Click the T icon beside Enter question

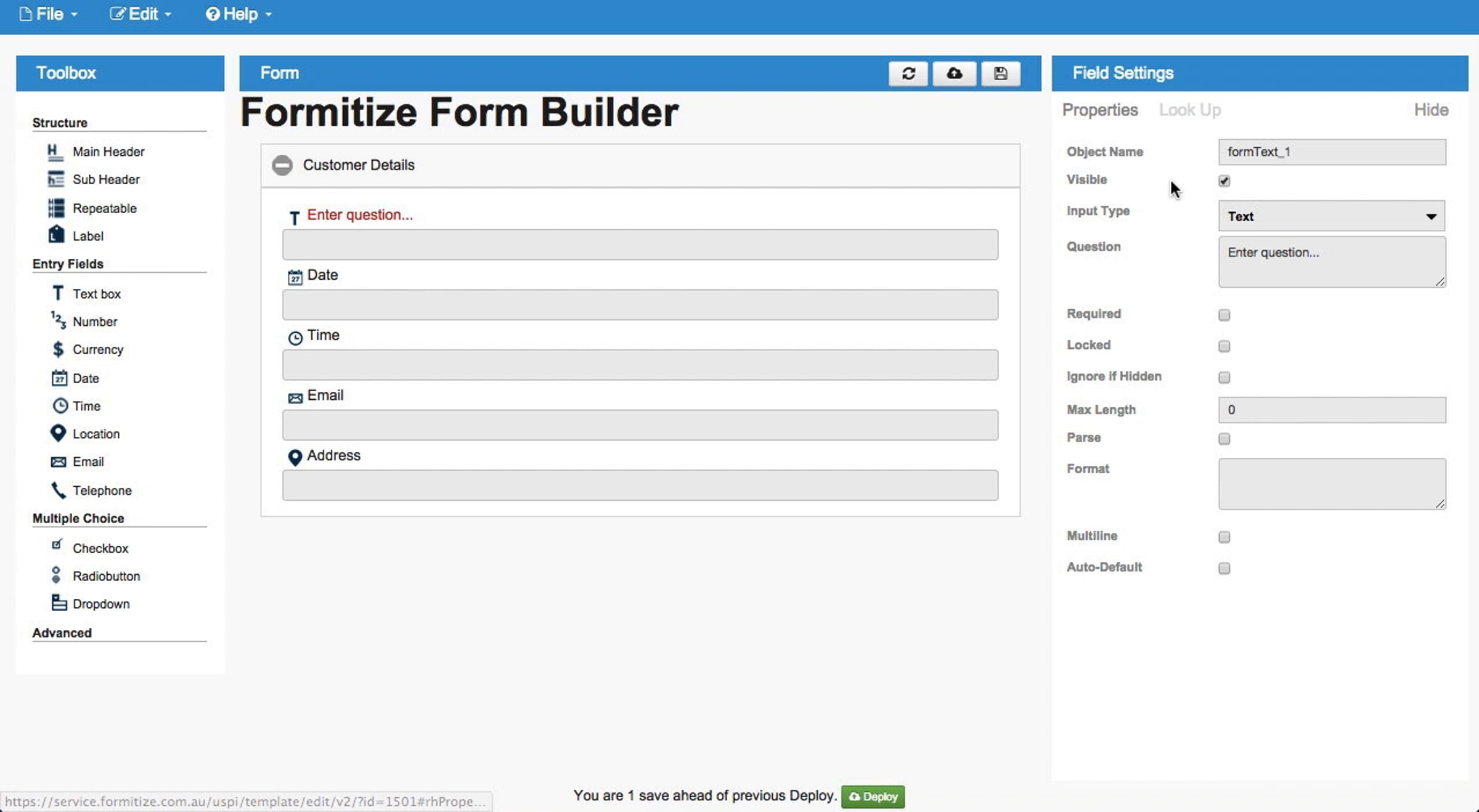coord(295,217)
